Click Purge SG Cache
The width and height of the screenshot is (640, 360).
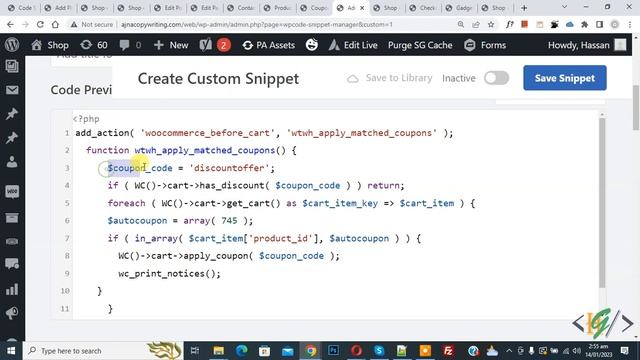(420, 45)
